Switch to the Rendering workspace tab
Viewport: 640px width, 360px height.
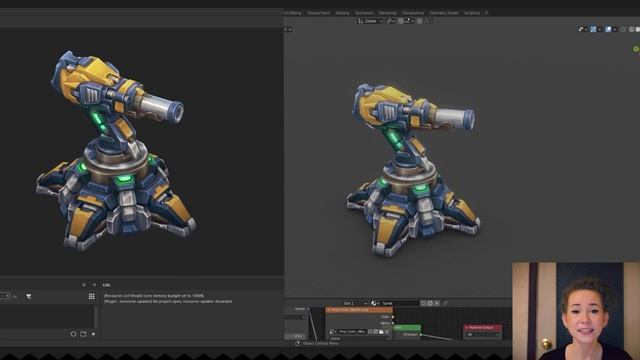point(387,13)
